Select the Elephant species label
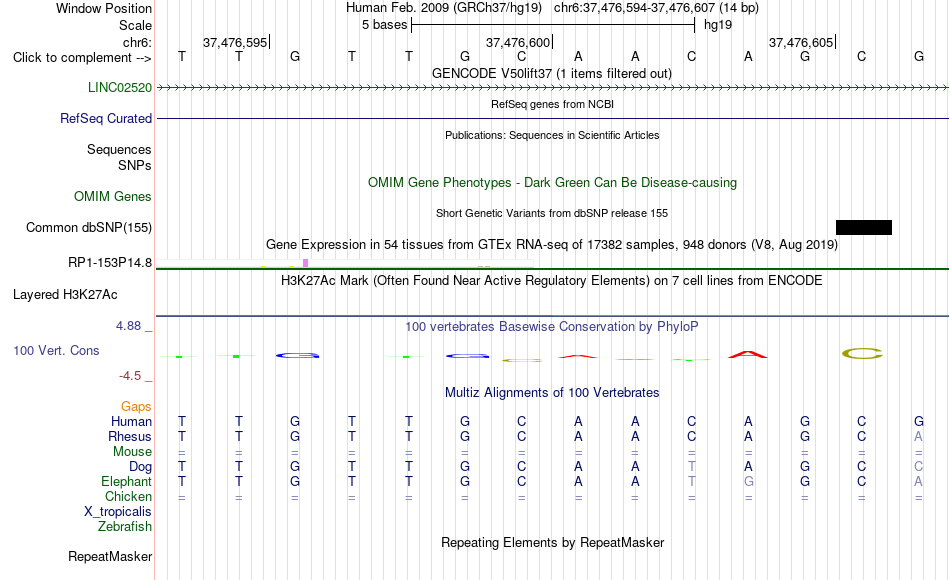The image size is (950, 580). (x=126, y=481)
